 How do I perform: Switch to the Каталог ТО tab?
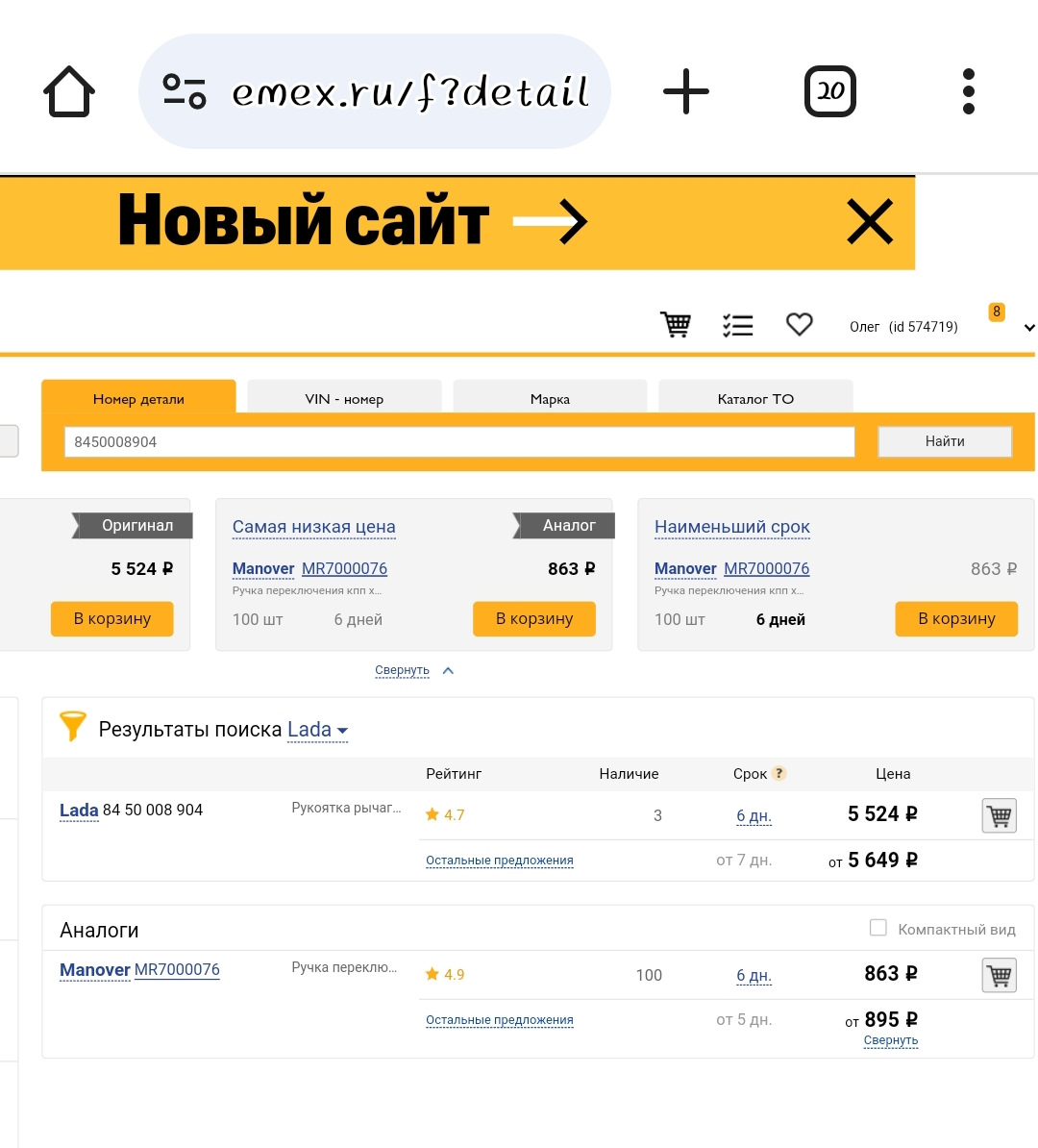click(x=755, y=399)
